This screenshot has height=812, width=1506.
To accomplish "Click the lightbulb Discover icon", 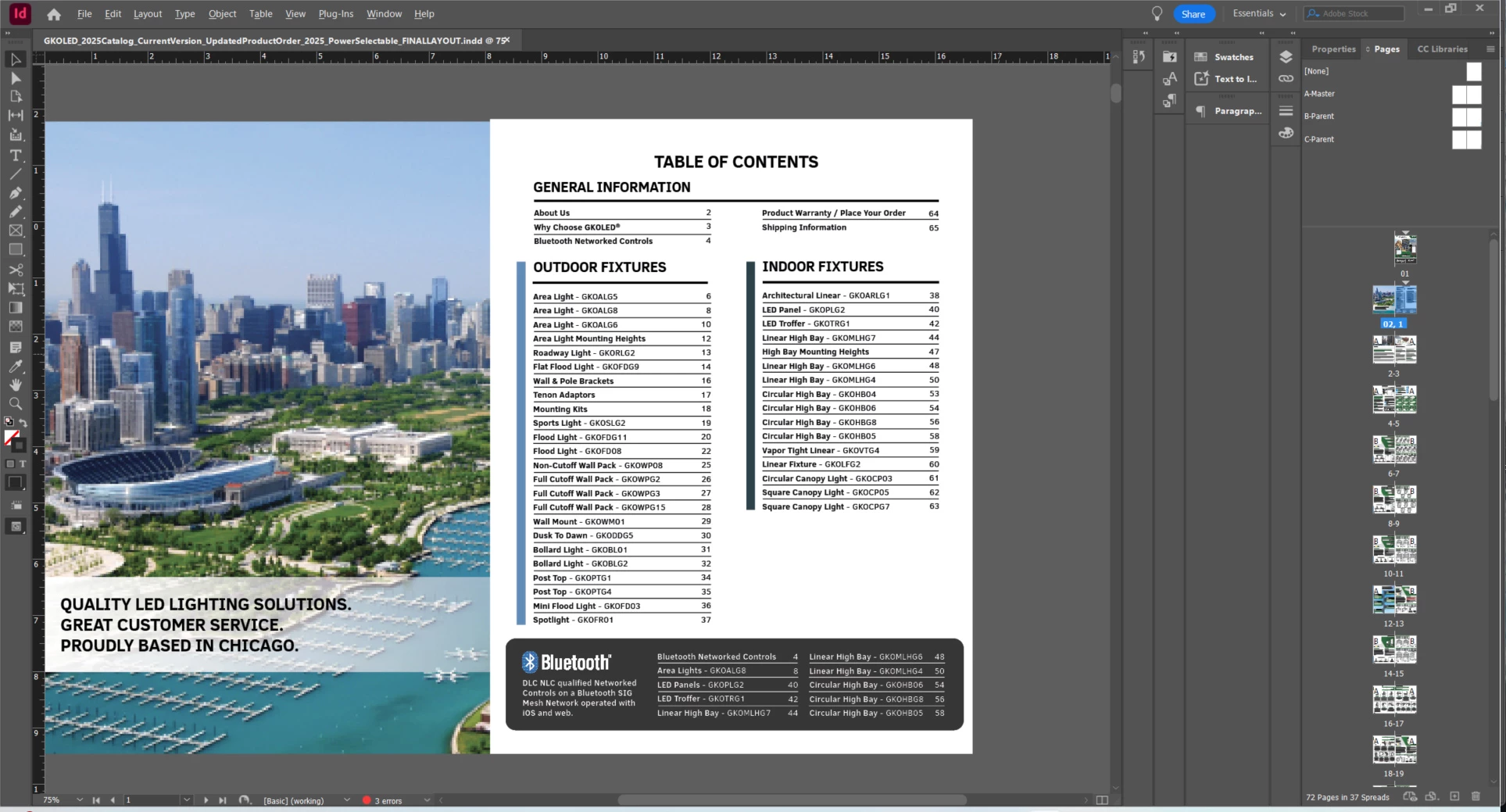I will (1157, 13).
